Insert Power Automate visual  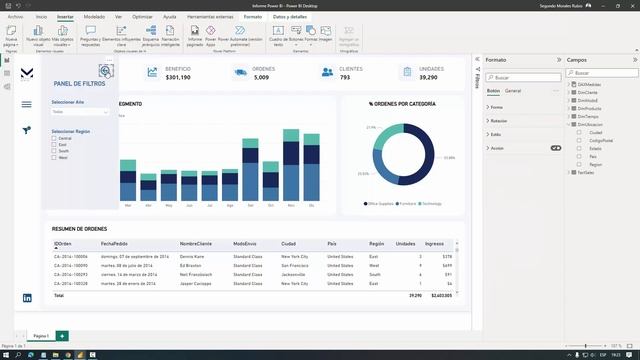pos(240,36)
